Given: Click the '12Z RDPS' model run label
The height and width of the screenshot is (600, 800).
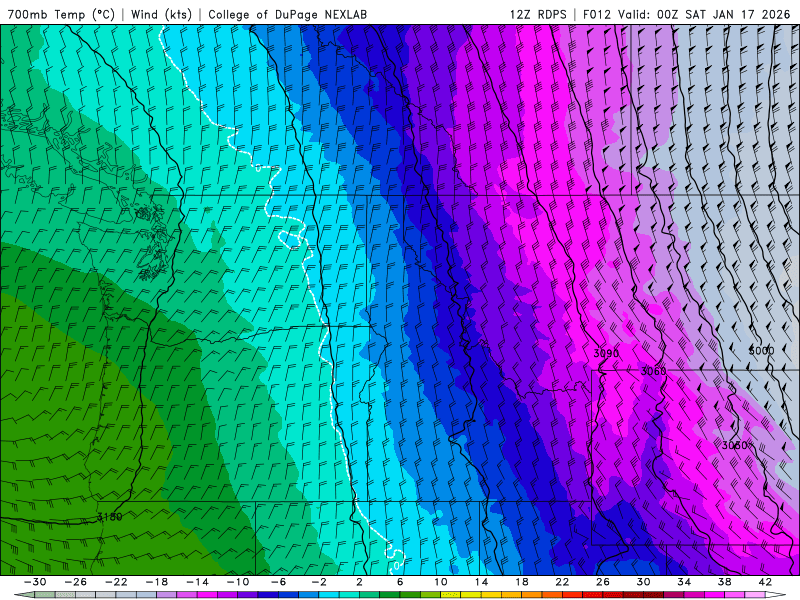Looking at the screenshot, I should (538, 14).
